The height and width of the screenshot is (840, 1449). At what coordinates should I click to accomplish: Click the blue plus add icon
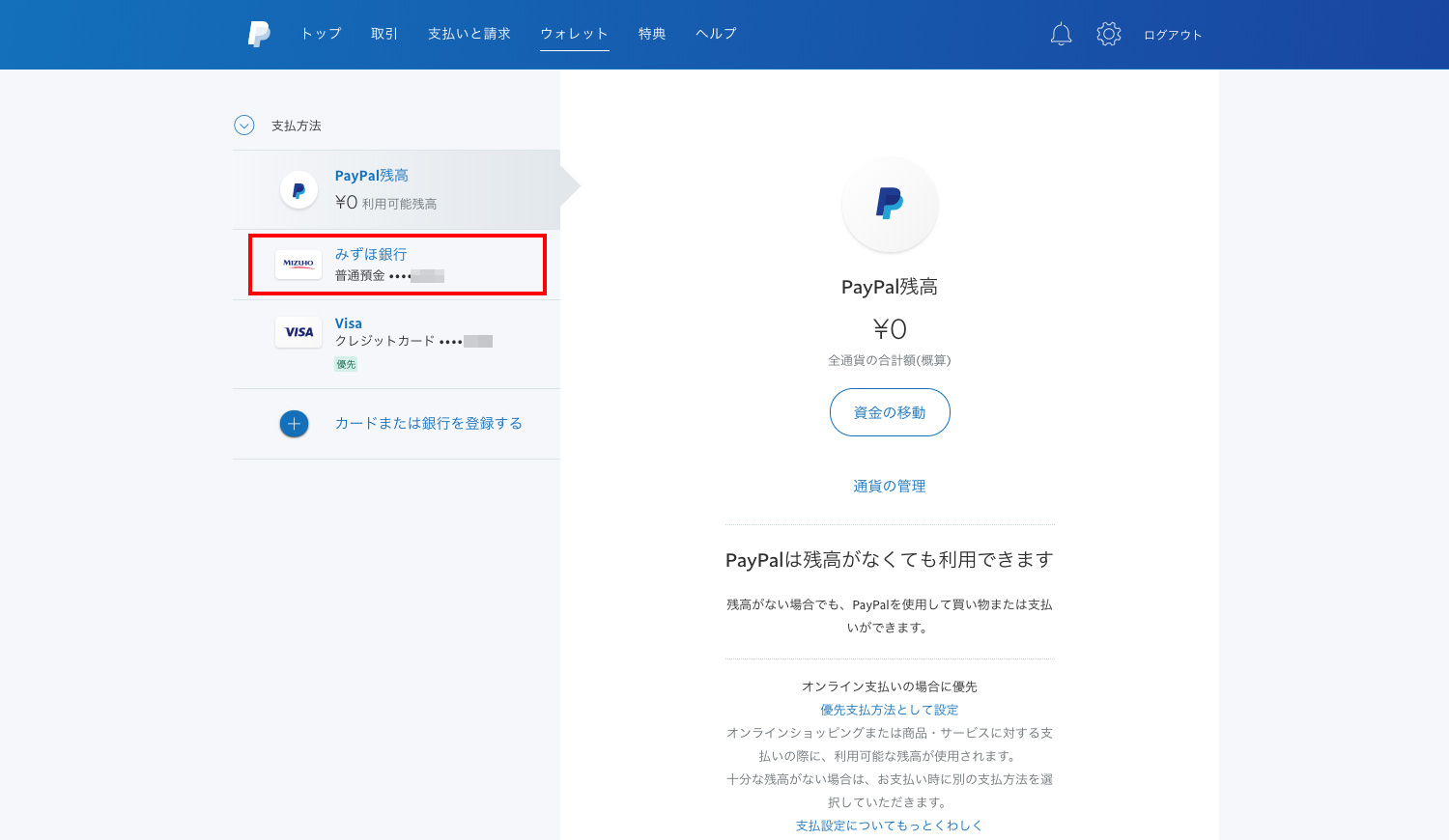point(295,424)
